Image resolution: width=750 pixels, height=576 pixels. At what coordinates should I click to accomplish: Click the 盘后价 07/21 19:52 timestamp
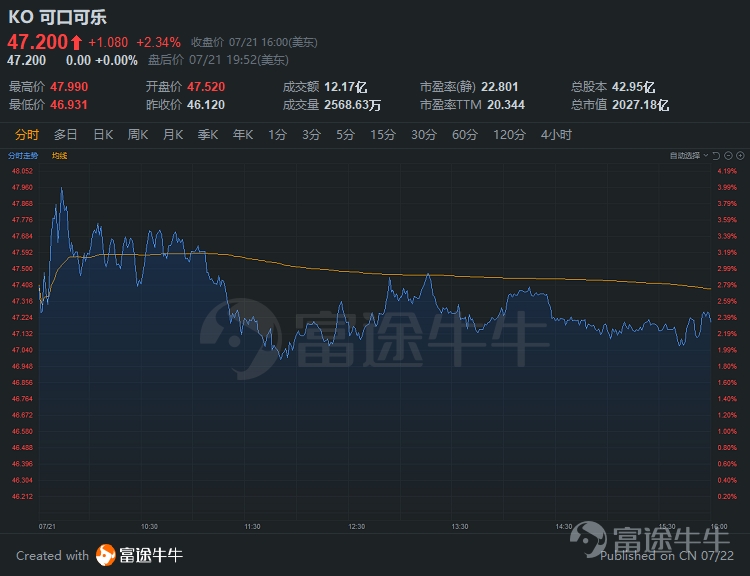[218, 60]
